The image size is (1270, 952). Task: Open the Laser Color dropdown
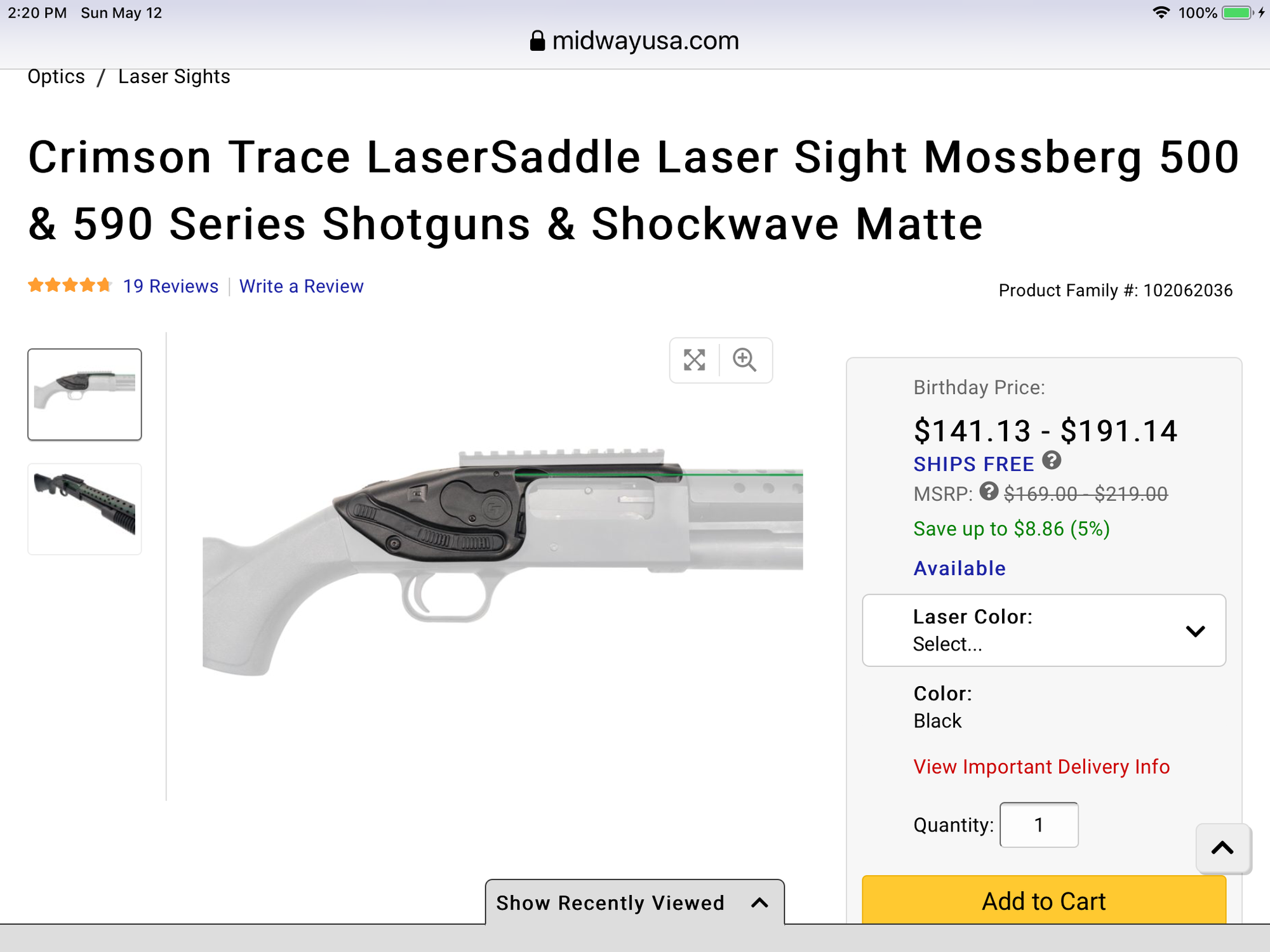(1043, 630)
